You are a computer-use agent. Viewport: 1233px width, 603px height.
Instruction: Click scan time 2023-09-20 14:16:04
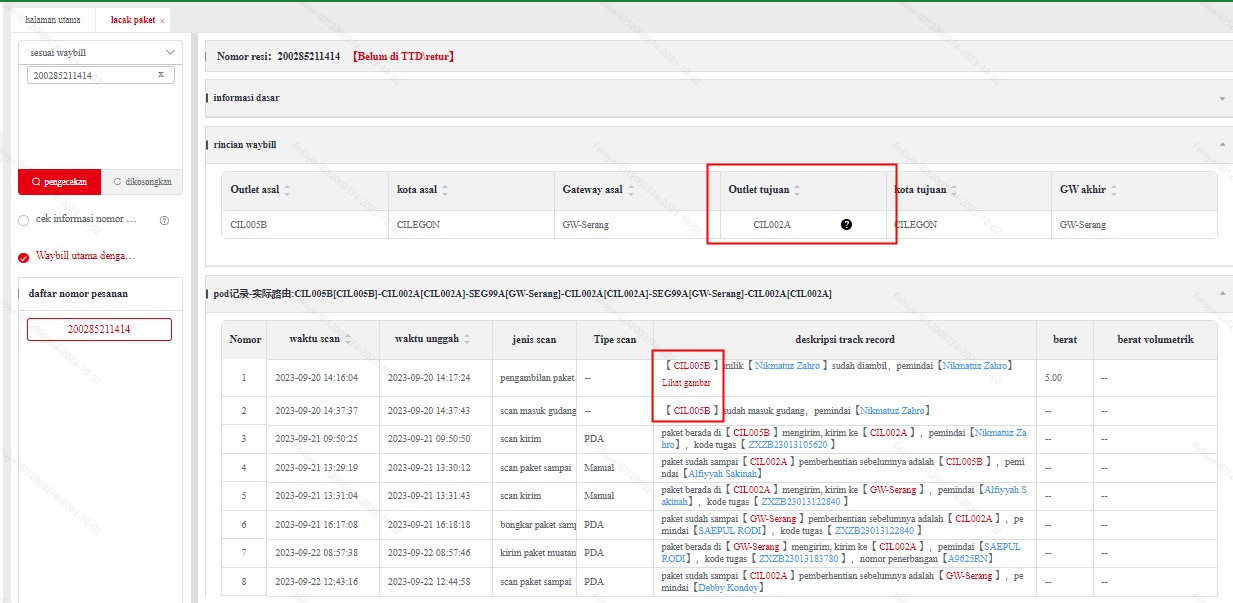click(317, 378)
